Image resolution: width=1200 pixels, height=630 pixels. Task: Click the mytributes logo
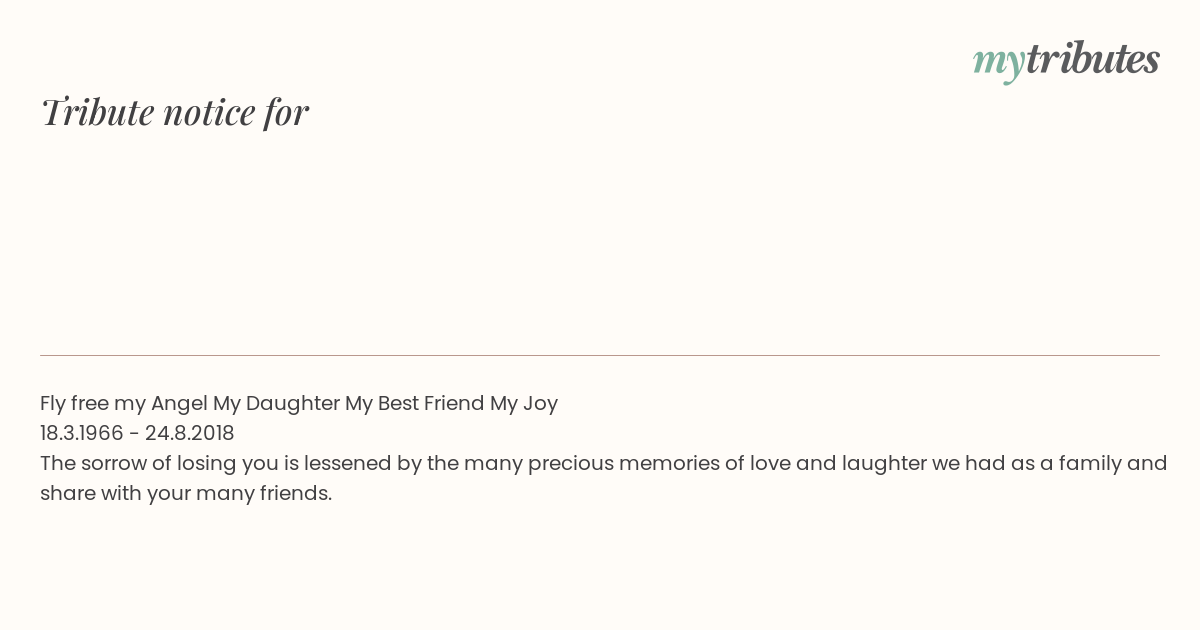[x=1066, y=60]
